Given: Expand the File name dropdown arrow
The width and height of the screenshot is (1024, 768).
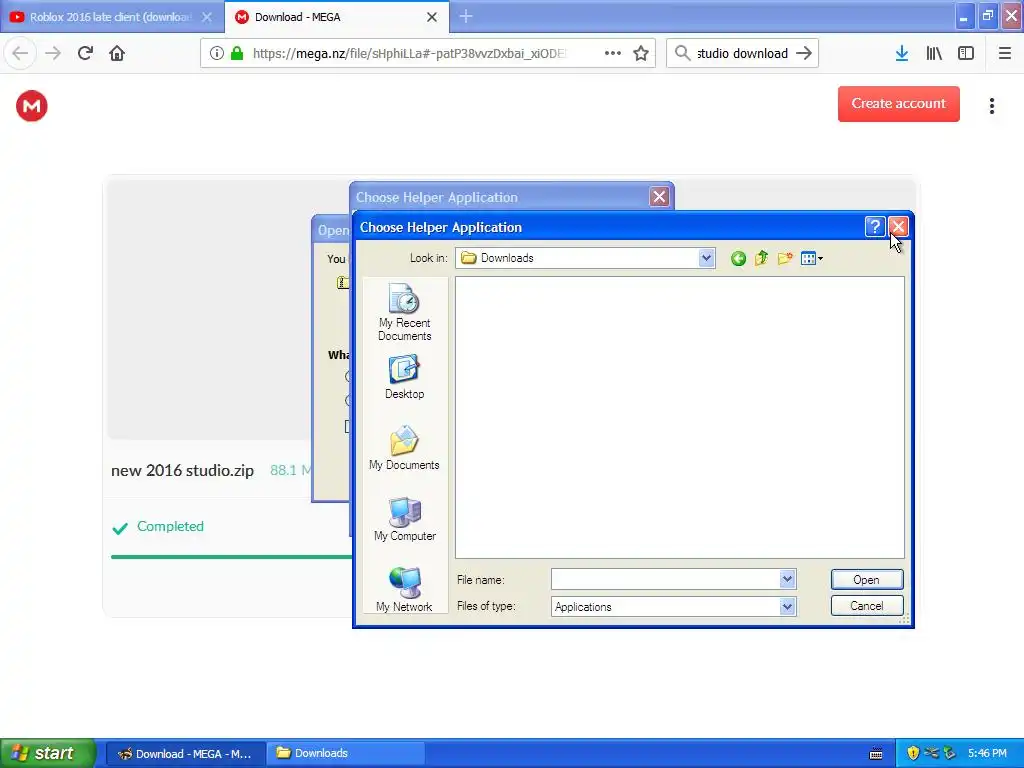Looking at the screenshot, I should (787, 579).
